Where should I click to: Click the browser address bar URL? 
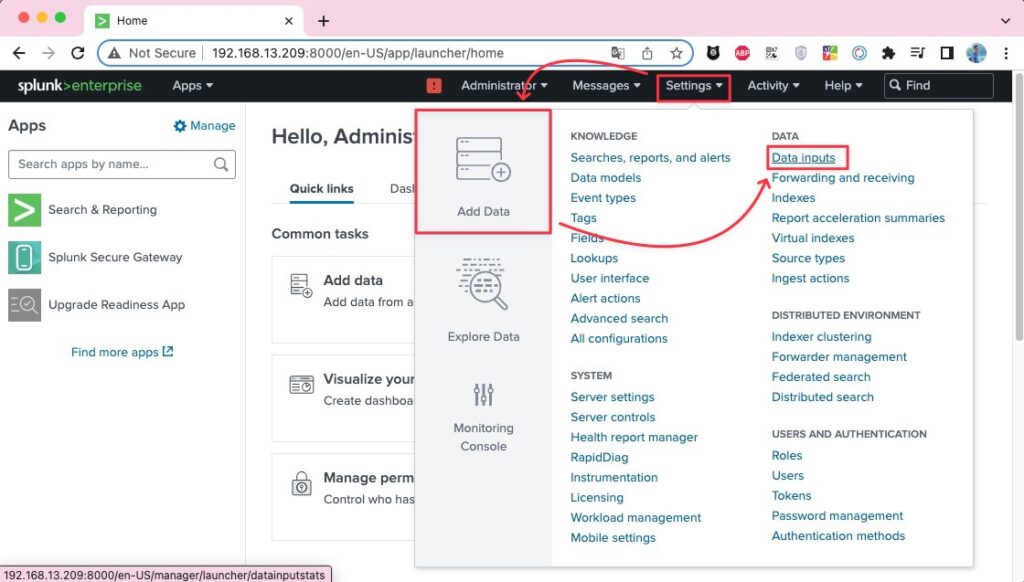tap(358, 53)
